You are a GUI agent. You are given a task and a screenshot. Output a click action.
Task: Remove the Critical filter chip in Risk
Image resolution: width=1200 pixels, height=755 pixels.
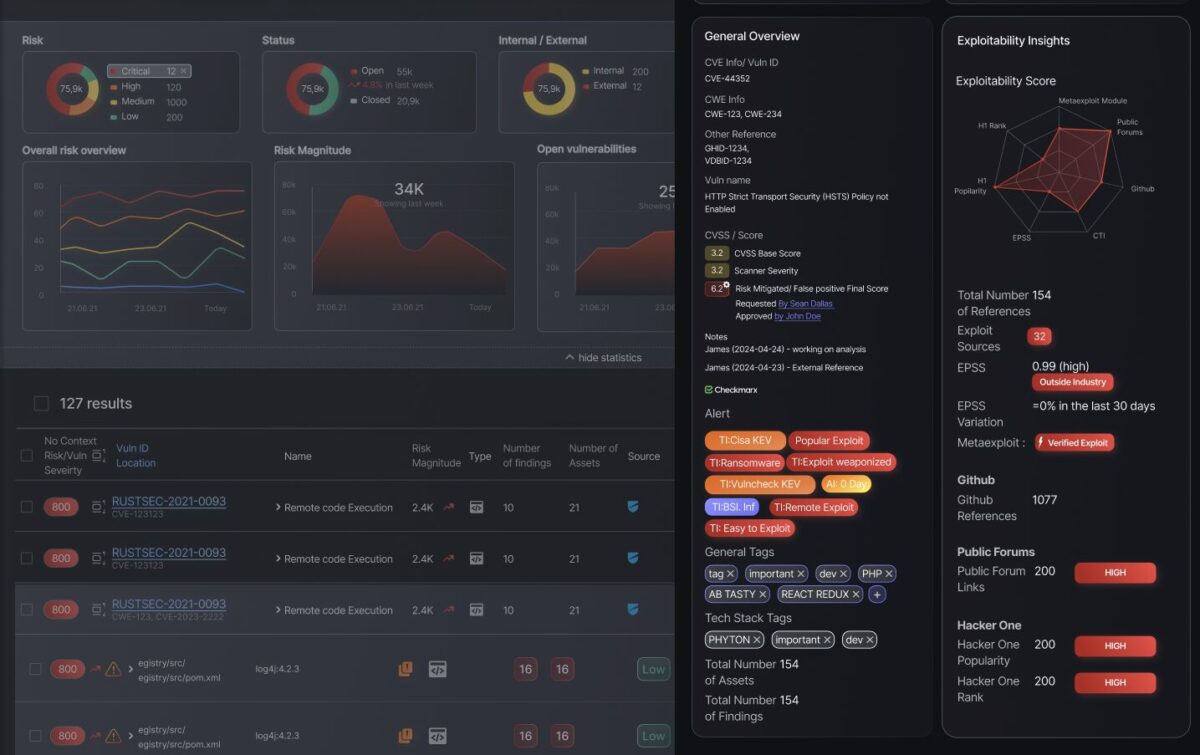(184, 71)
